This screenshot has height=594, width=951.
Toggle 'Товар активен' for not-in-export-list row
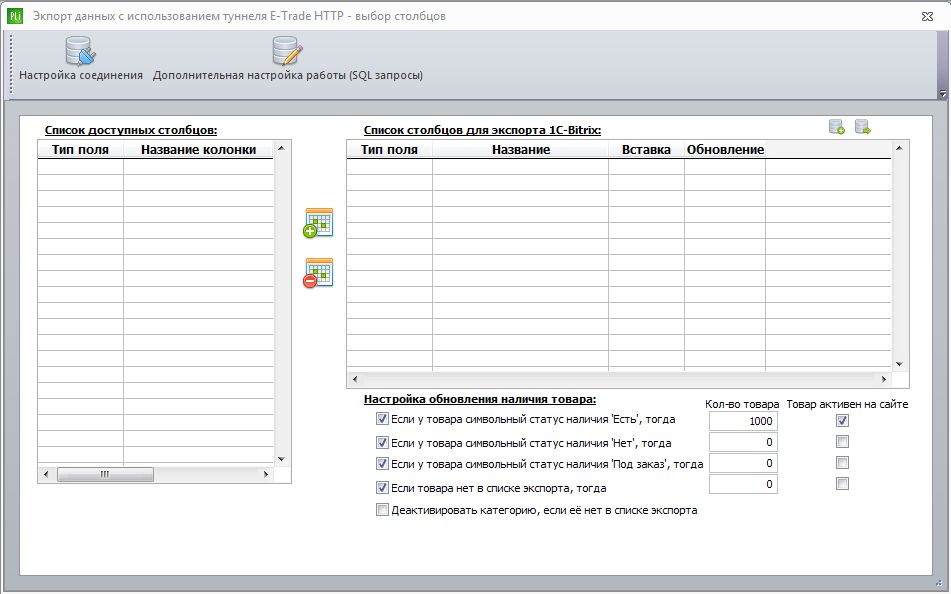842,484
